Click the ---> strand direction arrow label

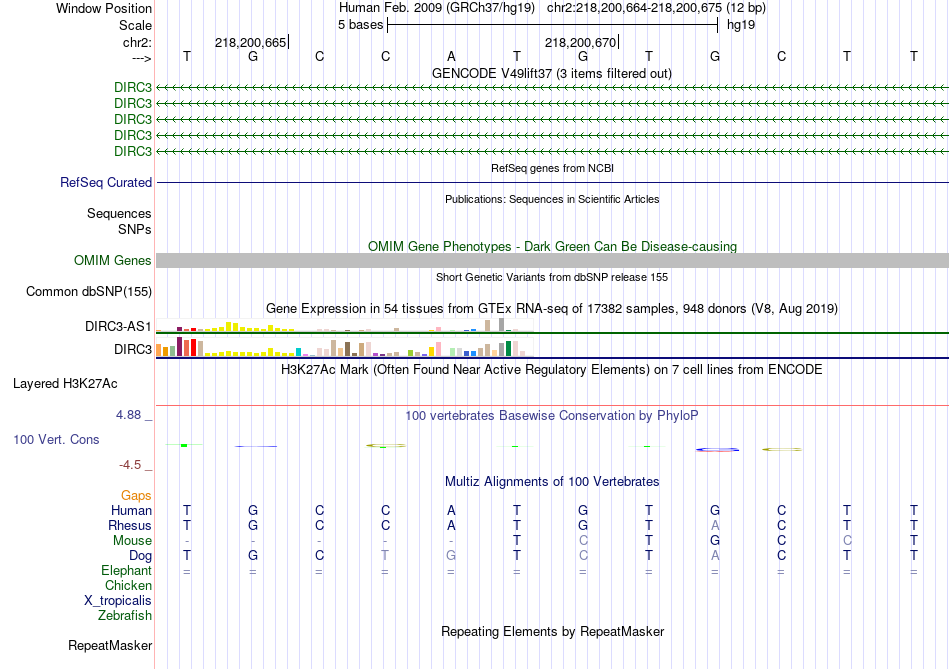click(x=141, y=58)
